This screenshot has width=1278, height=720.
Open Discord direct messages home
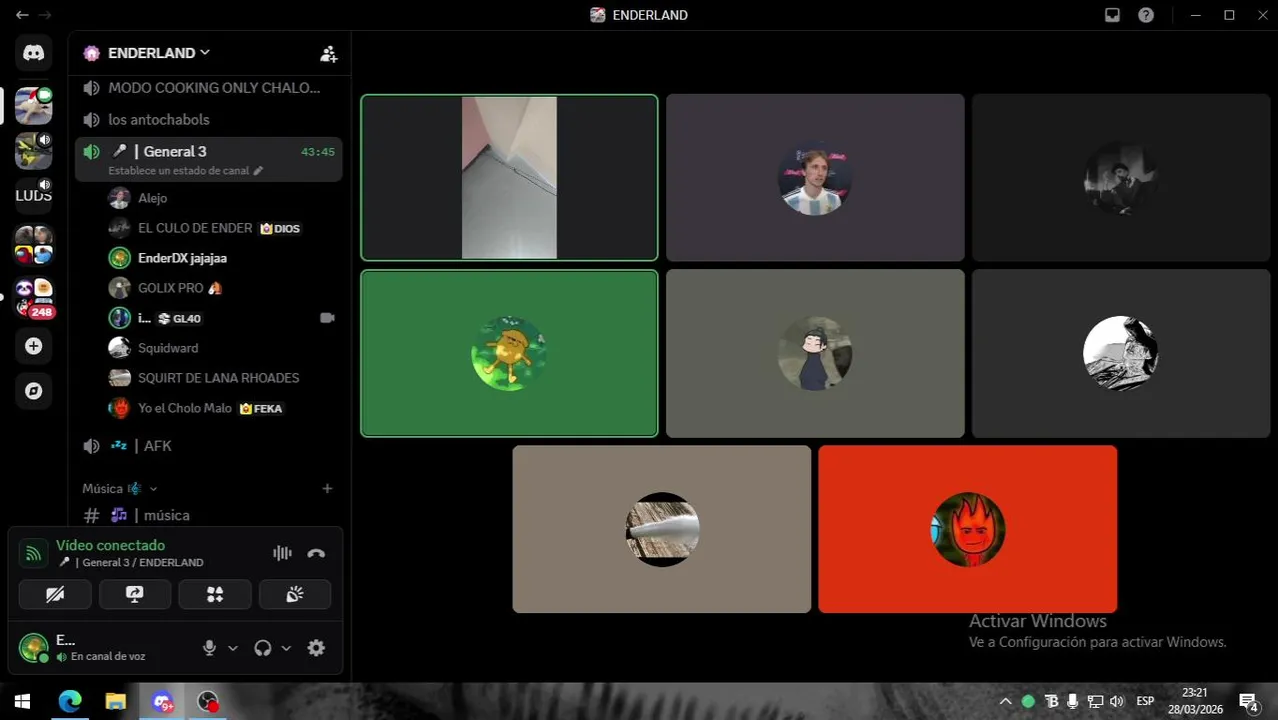(33, 53)
